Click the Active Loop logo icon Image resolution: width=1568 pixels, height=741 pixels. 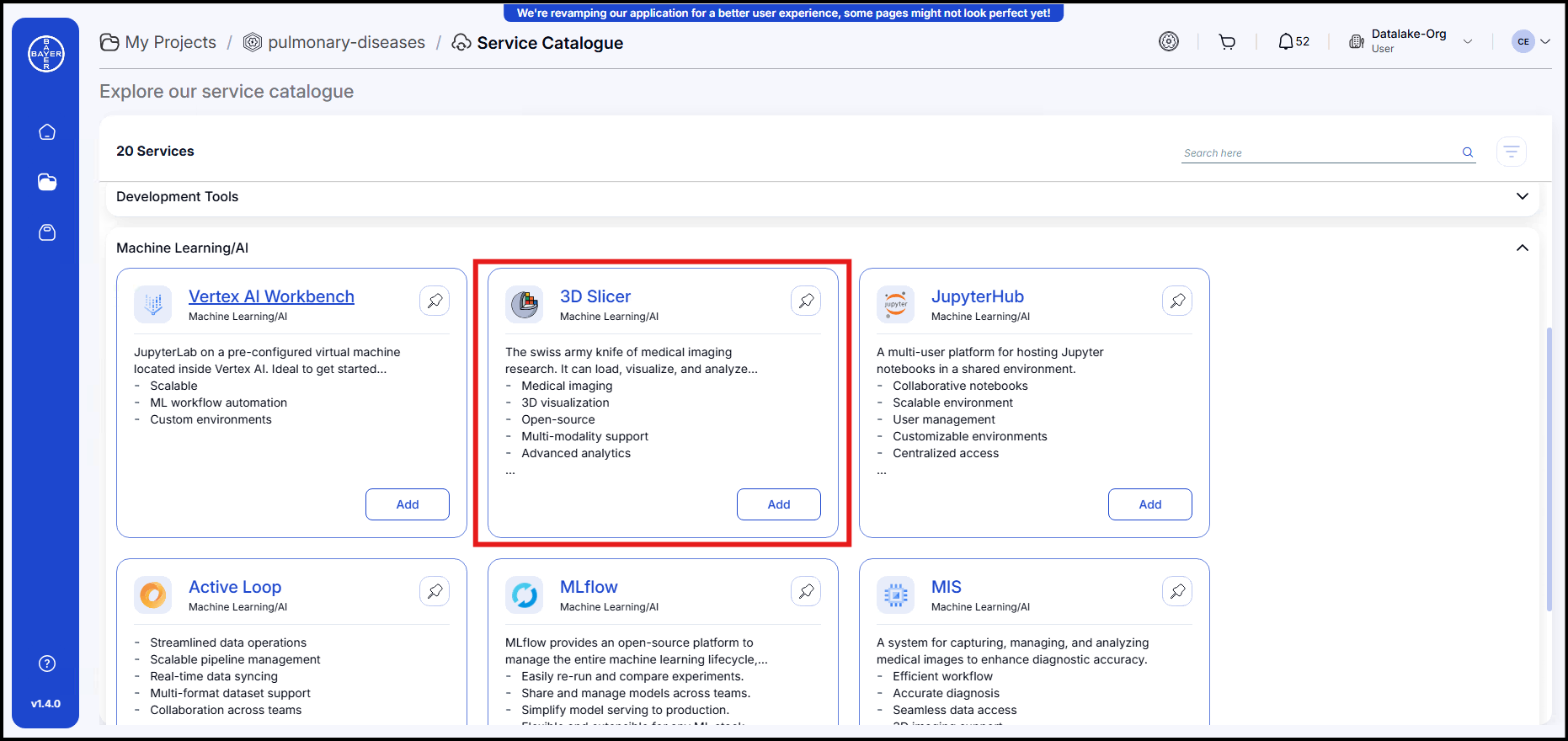153,594
